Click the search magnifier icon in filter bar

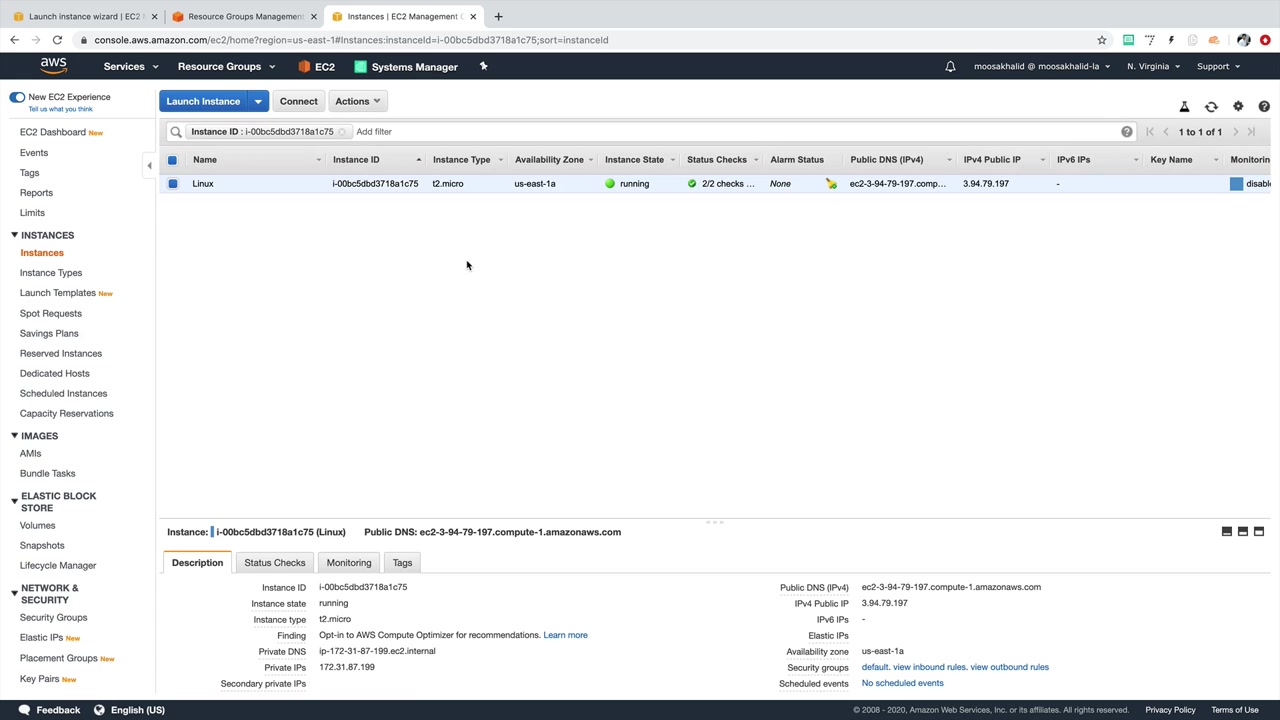[176, 132]
